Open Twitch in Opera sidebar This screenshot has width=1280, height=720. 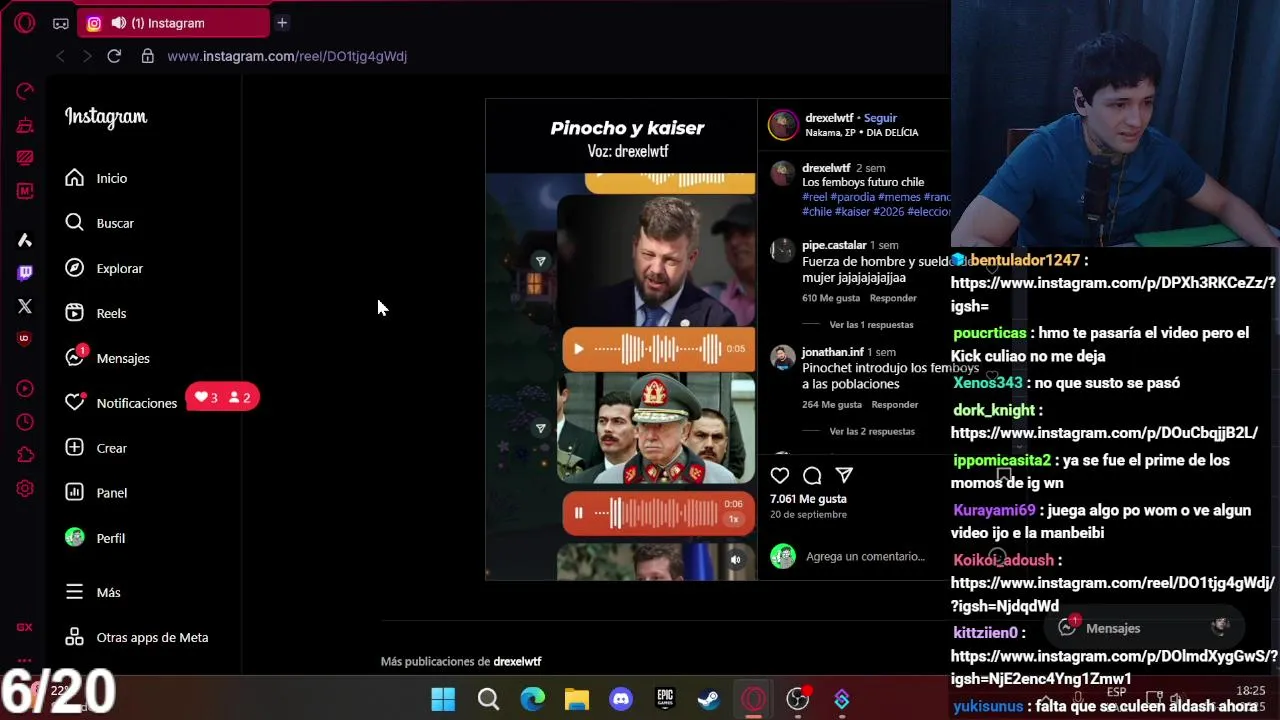[25, 272]
